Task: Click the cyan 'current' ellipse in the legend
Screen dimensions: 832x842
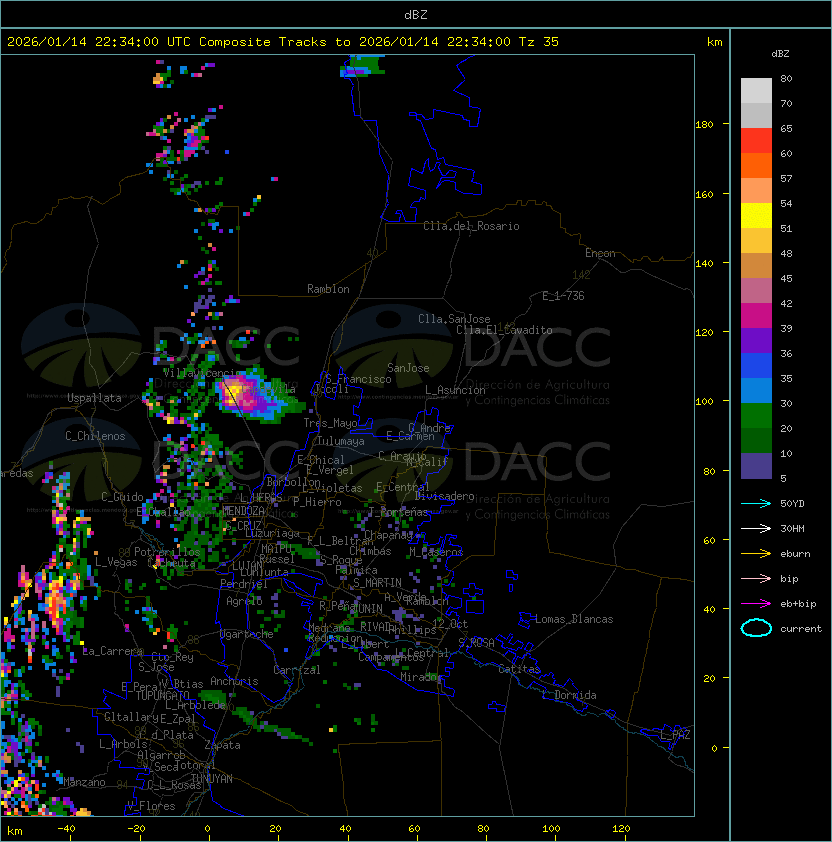Action: 756,628
